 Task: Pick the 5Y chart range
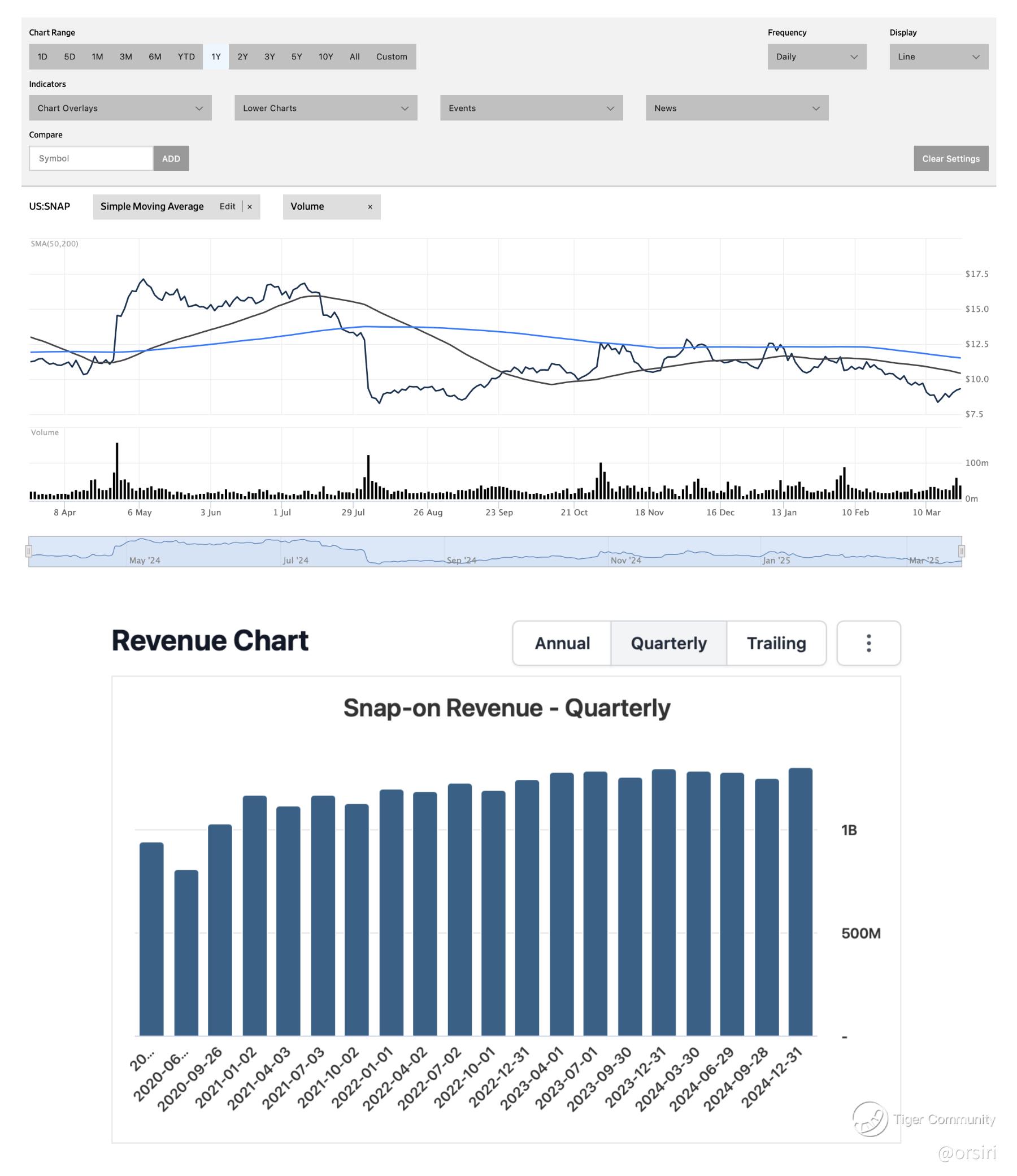pos(297,57)
